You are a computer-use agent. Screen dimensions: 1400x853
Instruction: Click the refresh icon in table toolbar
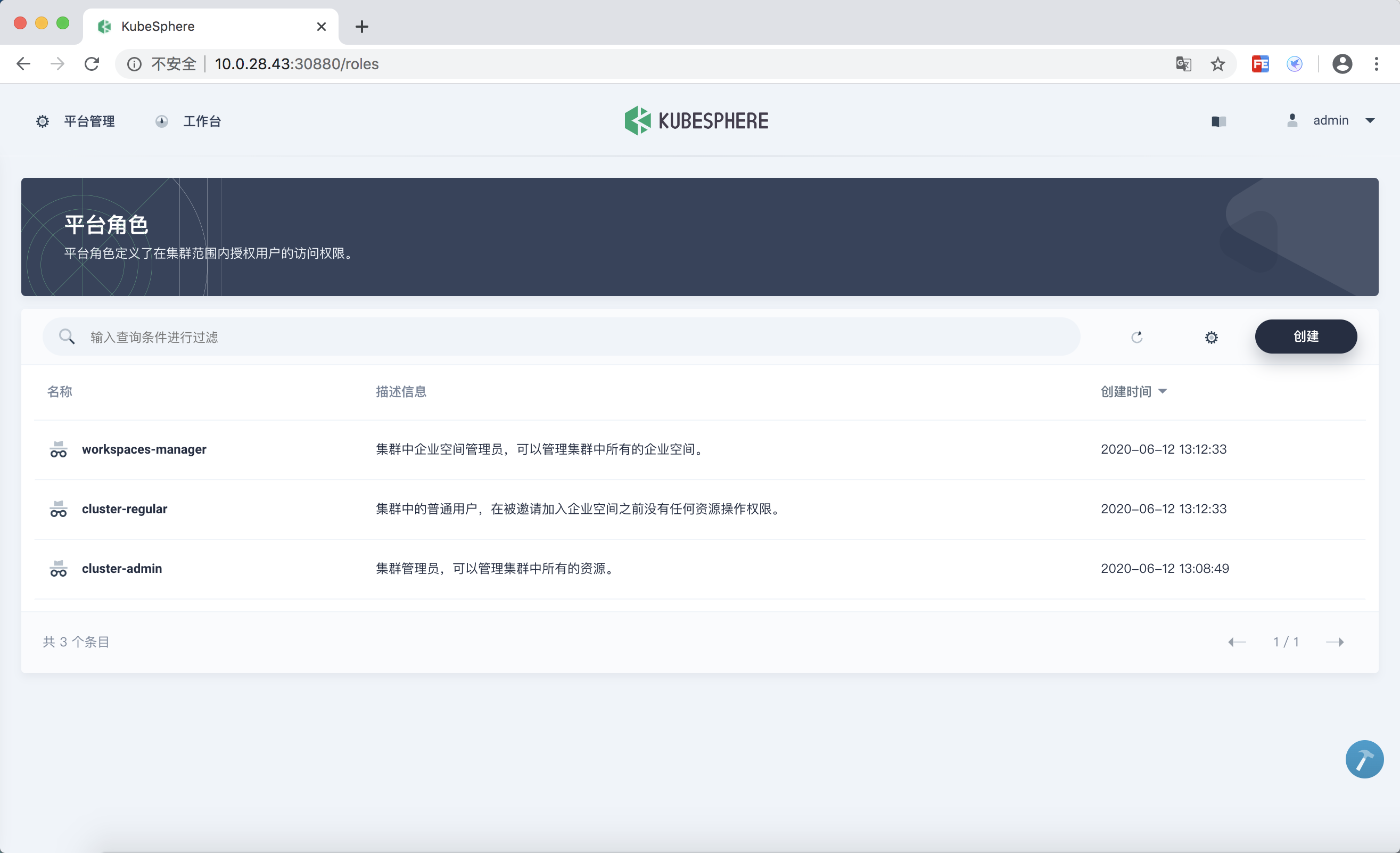coord(1137,337)
